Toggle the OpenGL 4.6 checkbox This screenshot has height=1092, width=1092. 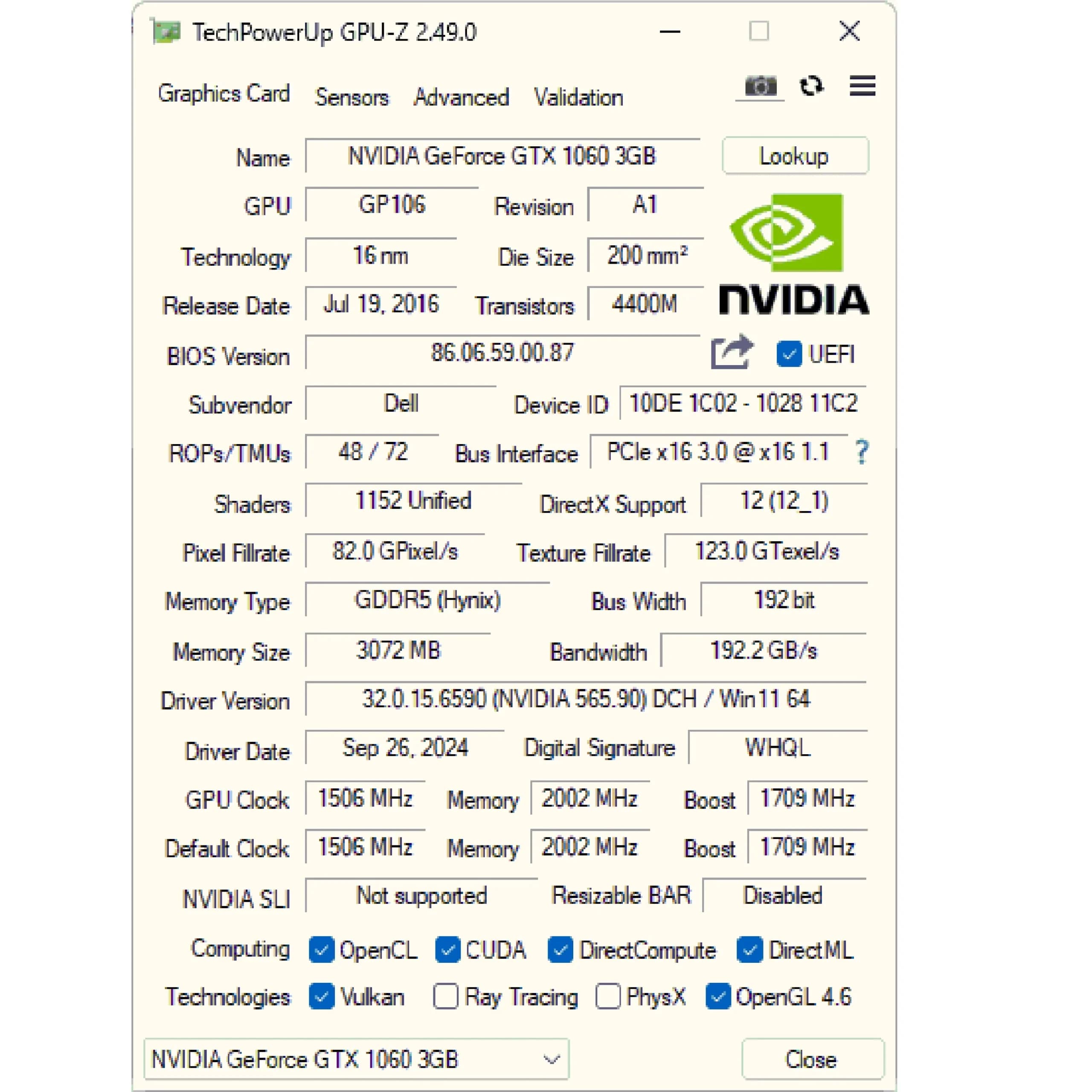pos(718,996)
